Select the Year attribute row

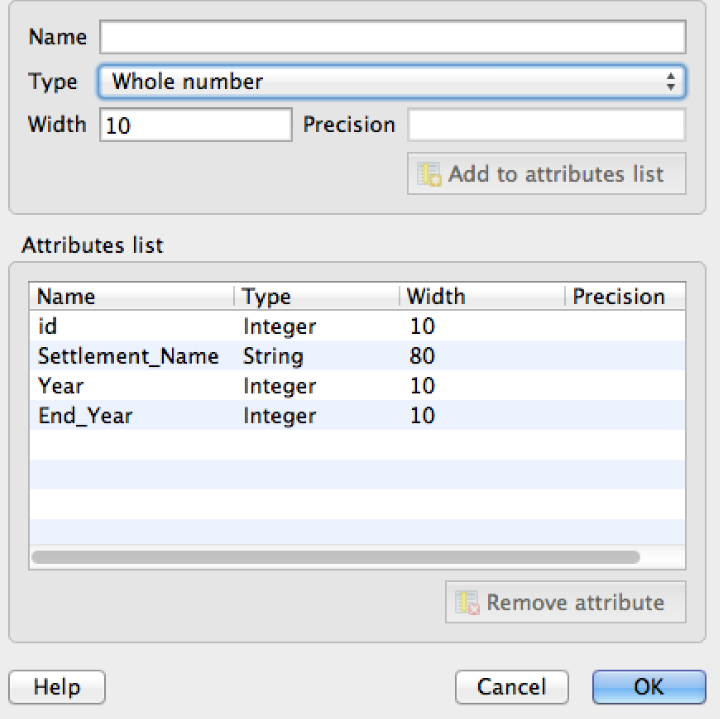(x=357, y=386)
